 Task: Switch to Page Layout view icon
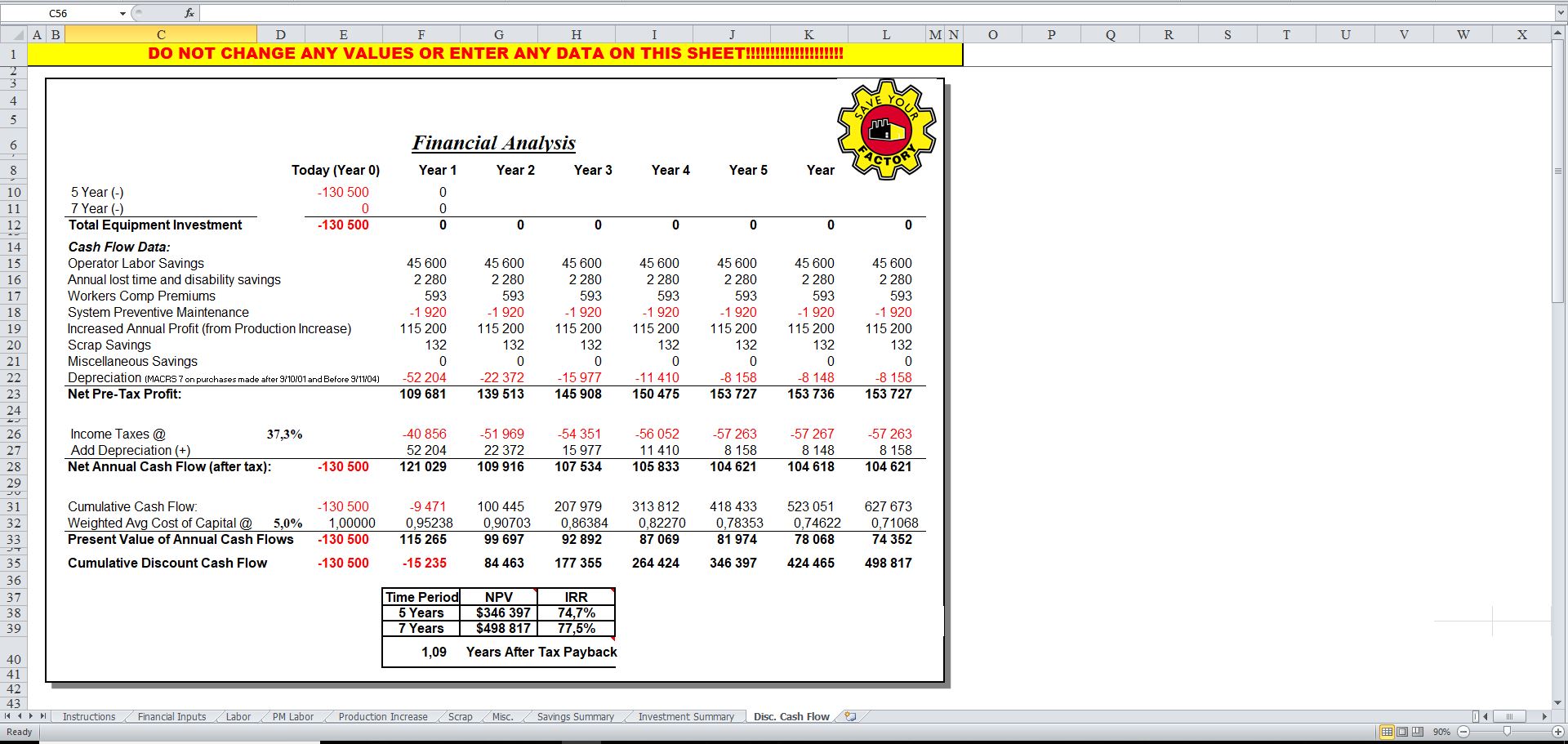1402,732
